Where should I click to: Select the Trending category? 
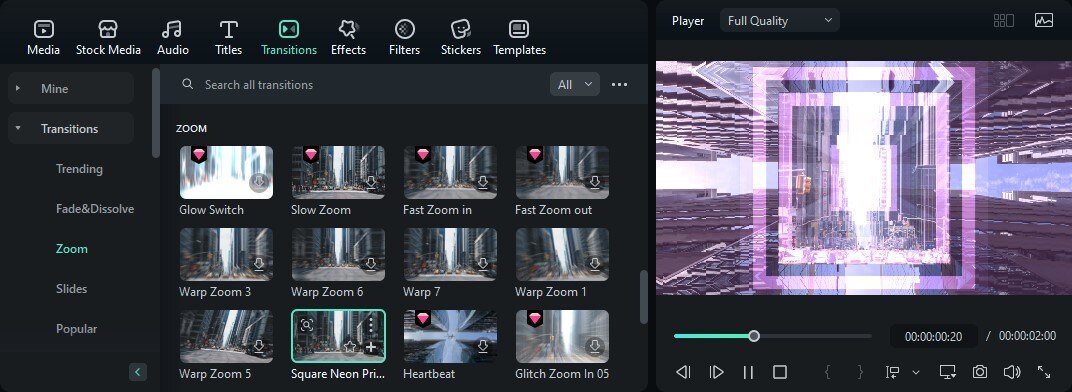79,168
